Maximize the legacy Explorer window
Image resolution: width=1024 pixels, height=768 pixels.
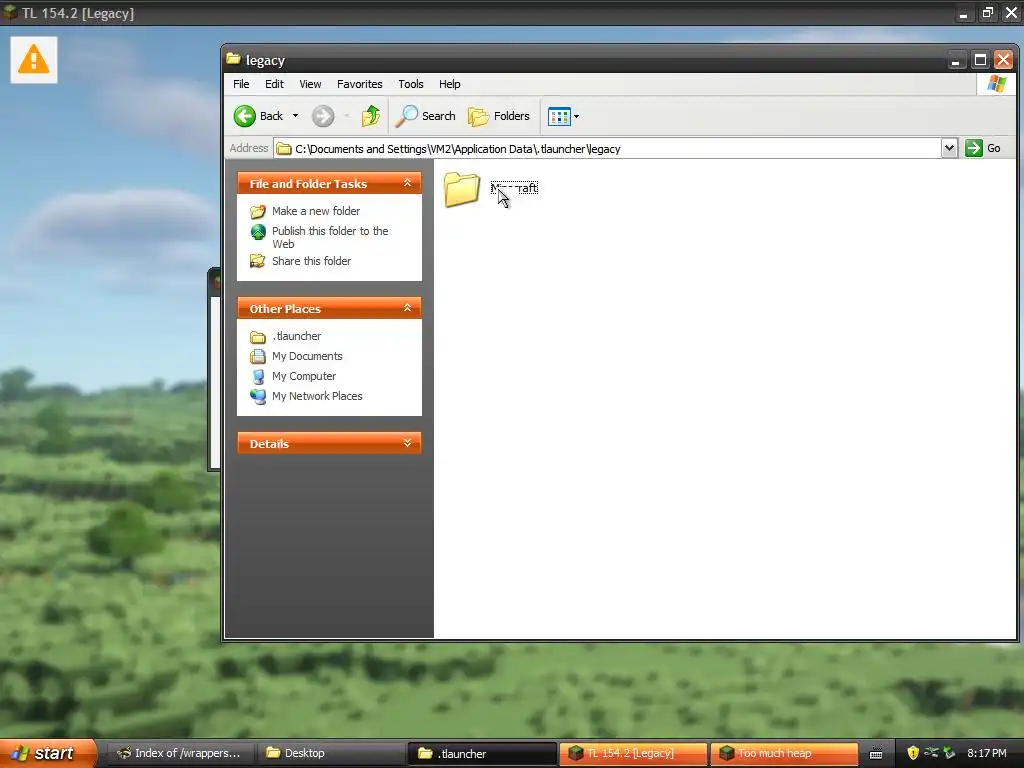click(x=980, y=60)
